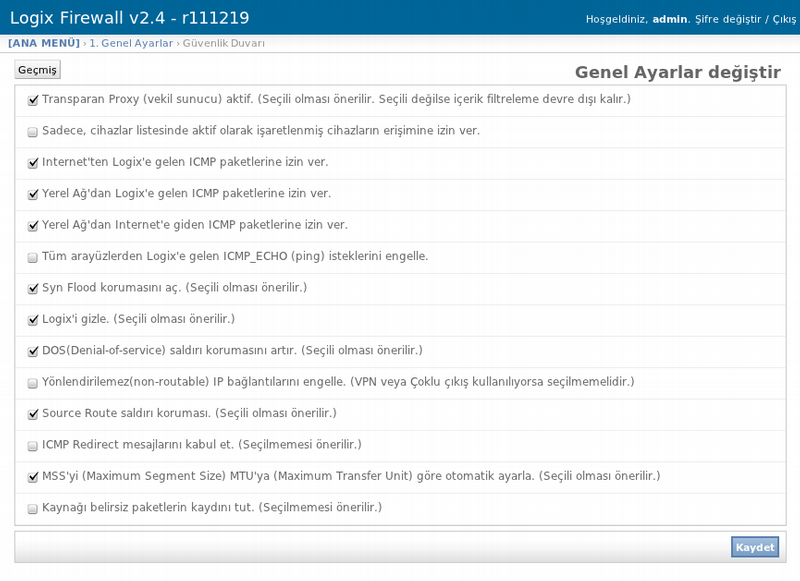The height and width of the screenshot is (581, 800).
Task: Toggle Yerel Ağ'dan Internet'e giden ICMP checkbox
Action: [x=33, y=226]
